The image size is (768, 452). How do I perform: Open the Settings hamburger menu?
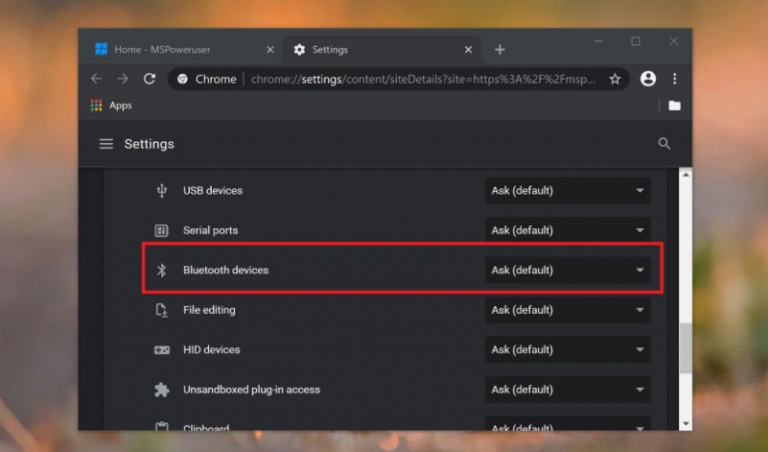point(106,144)
